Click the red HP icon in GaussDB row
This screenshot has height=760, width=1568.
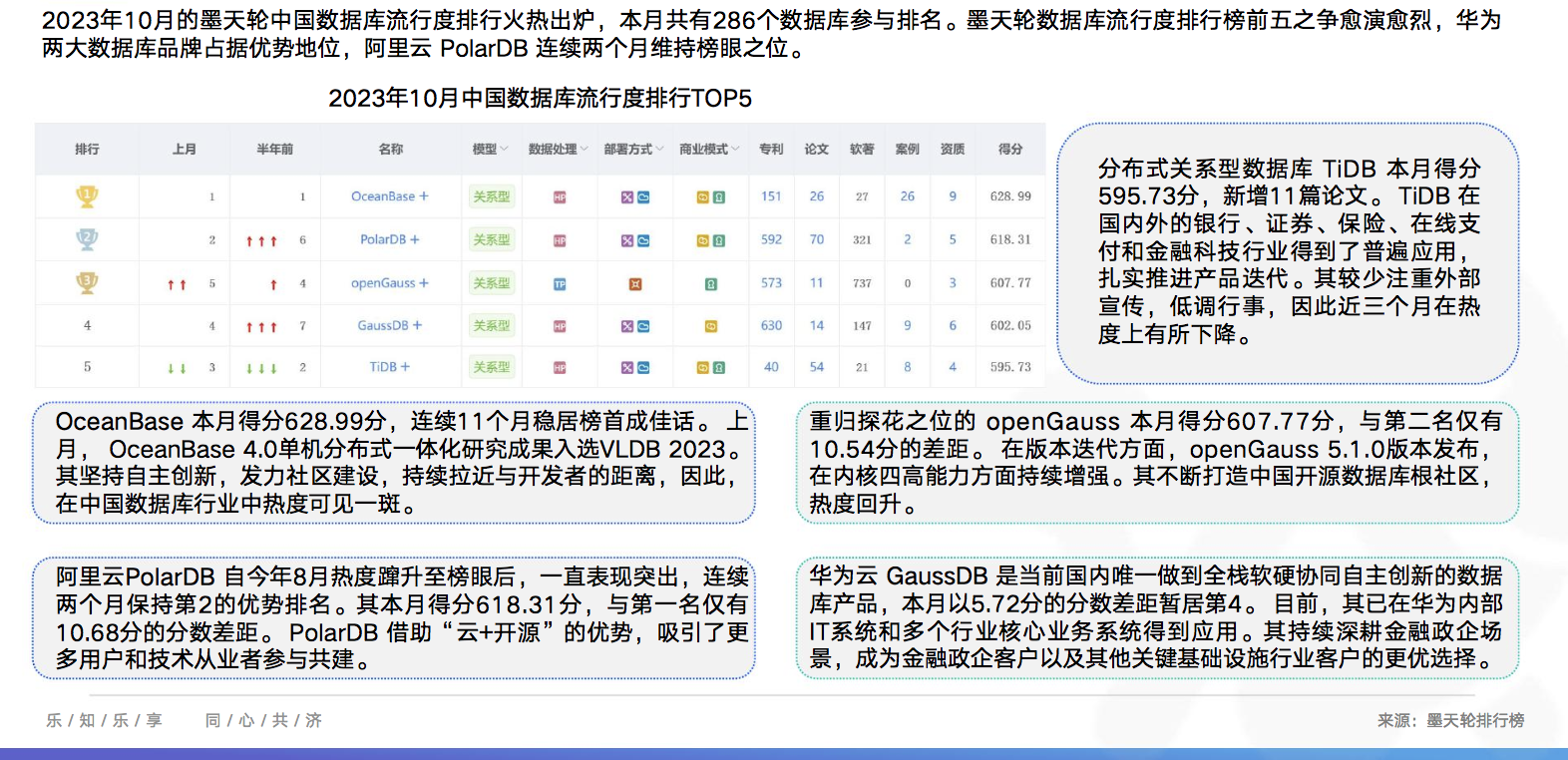[560, 326]
